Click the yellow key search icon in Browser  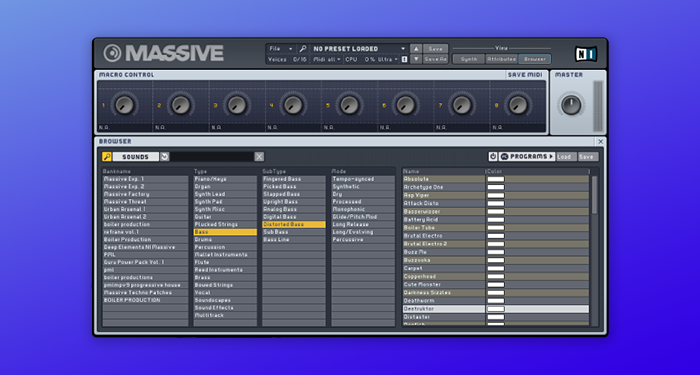coord(107,157)
